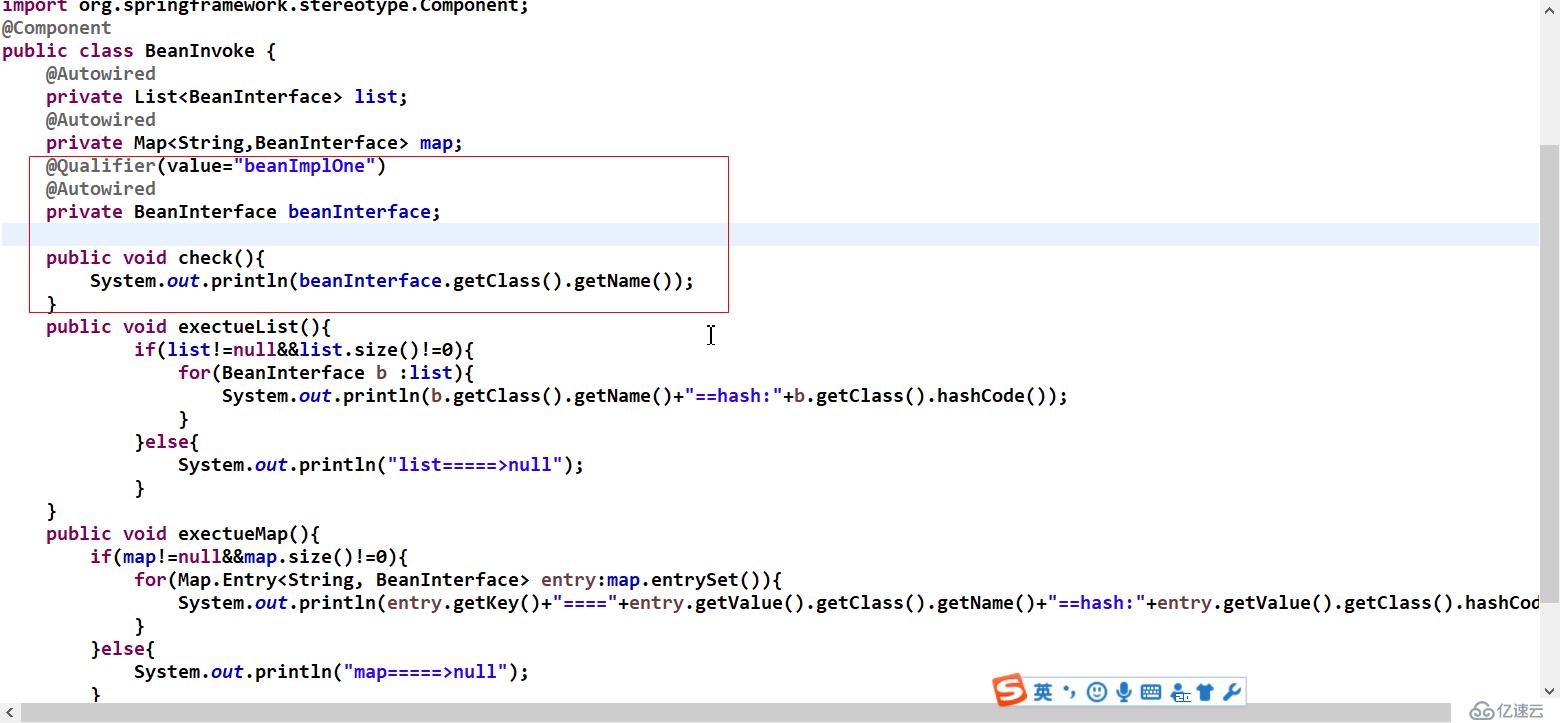Click the "beanImplOne" string value

point(304,166)
